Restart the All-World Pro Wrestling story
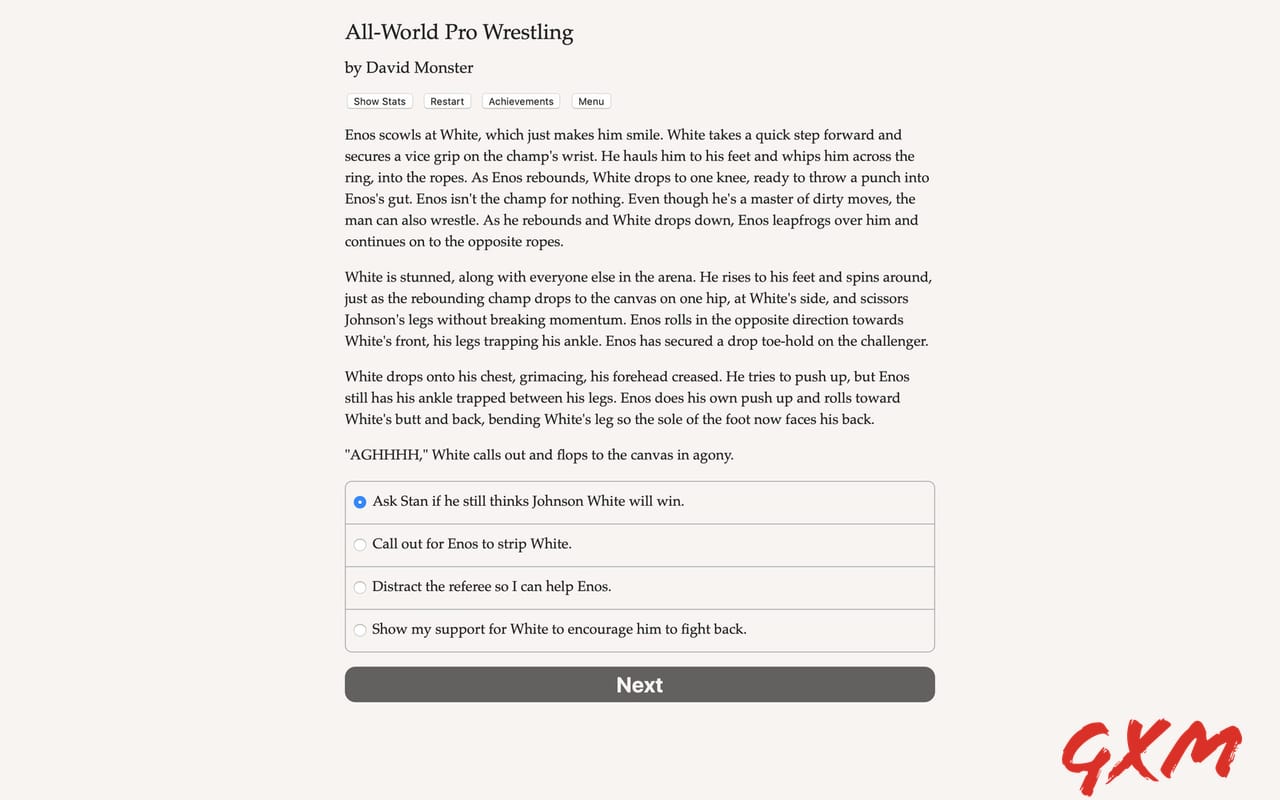The height and width of the screenshot is (800, 1280). coord(447,101)
